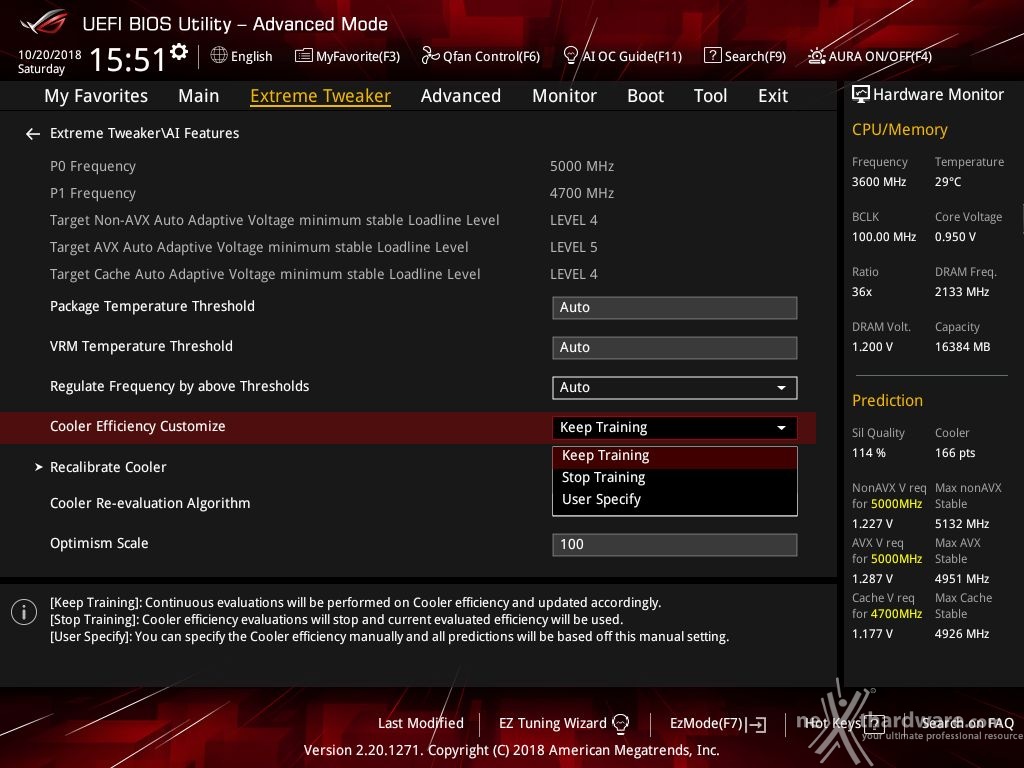Click the Core Voltage 0.950 V value

955,237
